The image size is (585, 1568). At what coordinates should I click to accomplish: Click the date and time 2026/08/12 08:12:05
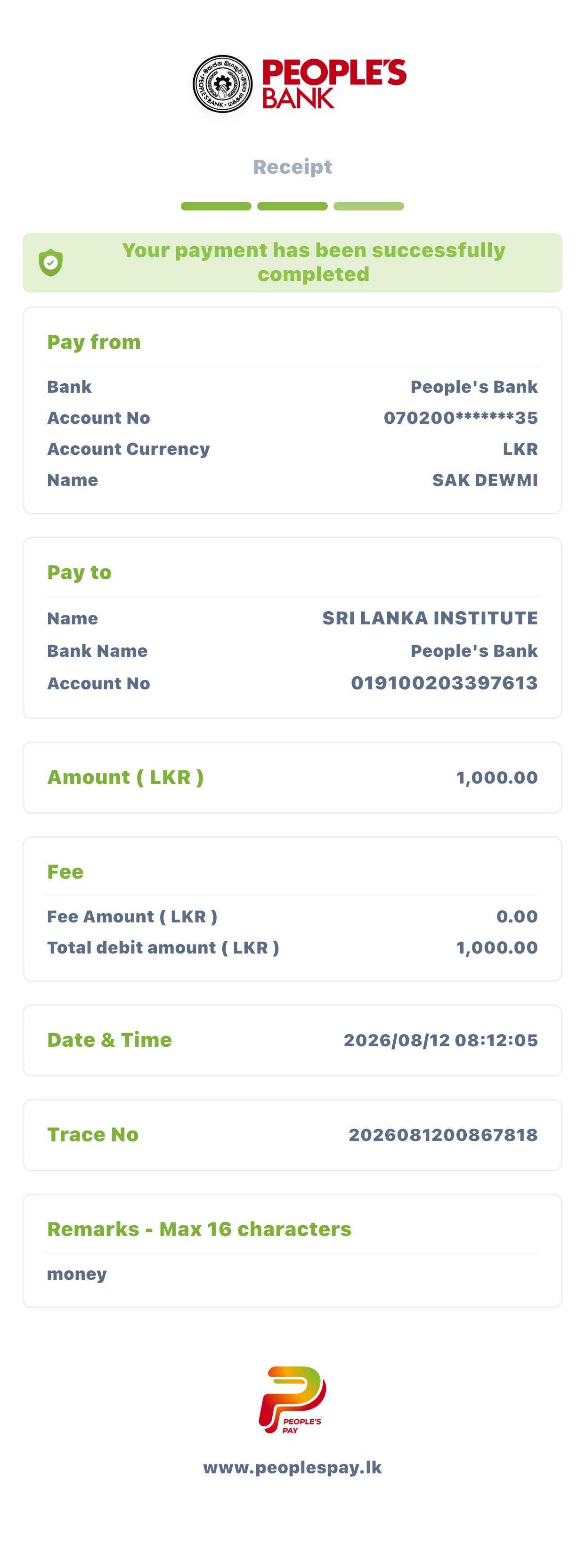pyautogui.click(x=441, y=1040)
